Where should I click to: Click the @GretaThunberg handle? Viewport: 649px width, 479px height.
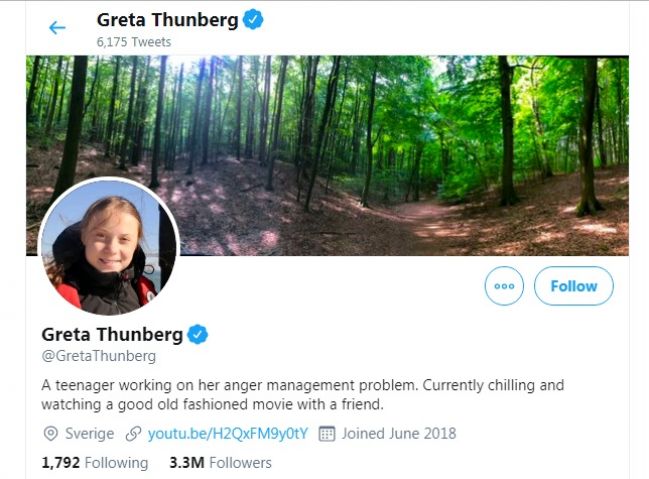pyautogui.click(x=98, y=355)
